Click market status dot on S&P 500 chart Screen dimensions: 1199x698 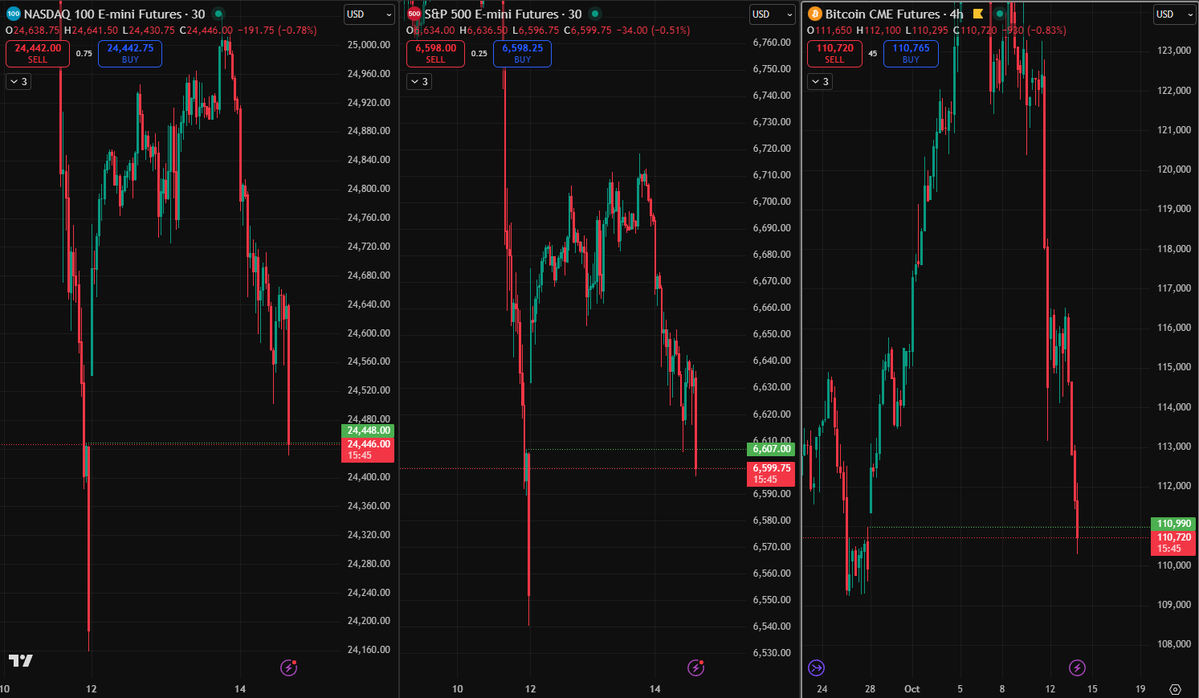click(x=595, y=14)
